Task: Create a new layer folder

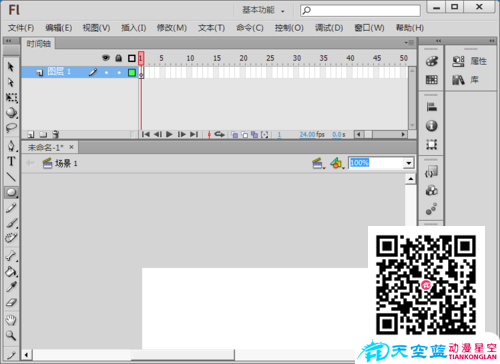Action: pos(43,134)
